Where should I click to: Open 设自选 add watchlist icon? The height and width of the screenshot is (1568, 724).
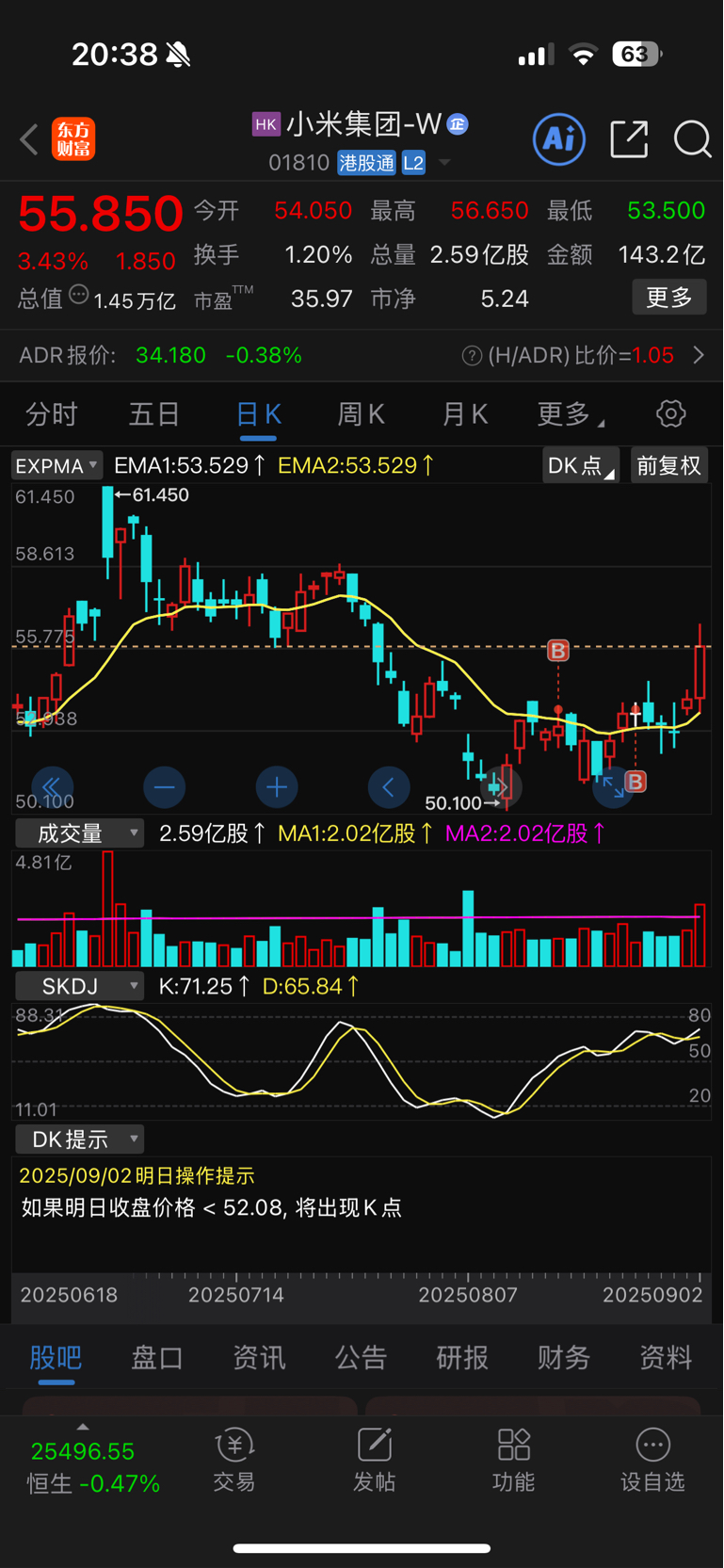[652, 1462]
